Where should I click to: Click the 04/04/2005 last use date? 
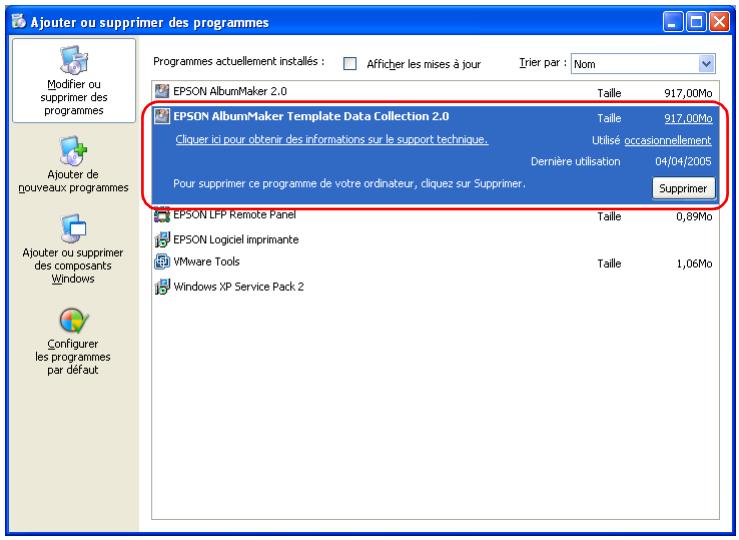(x=683, y=162)
